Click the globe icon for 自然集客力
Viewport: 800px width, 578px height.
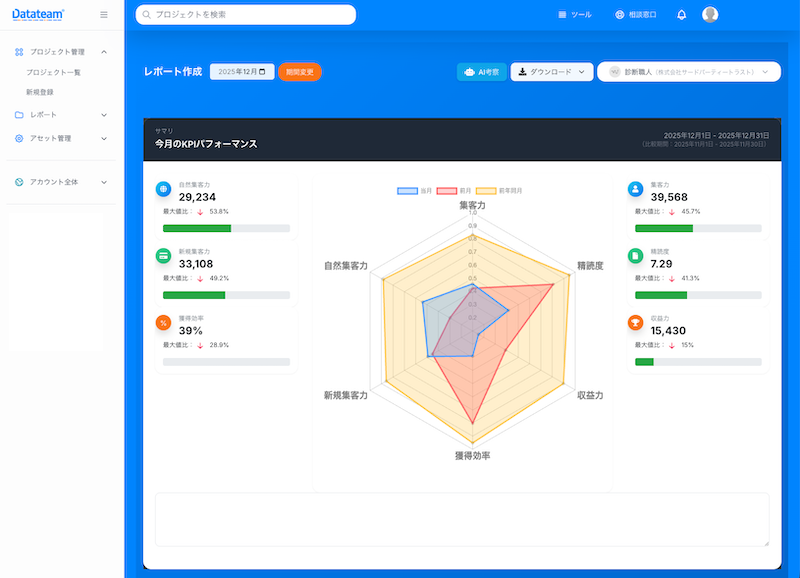[163, 189]
